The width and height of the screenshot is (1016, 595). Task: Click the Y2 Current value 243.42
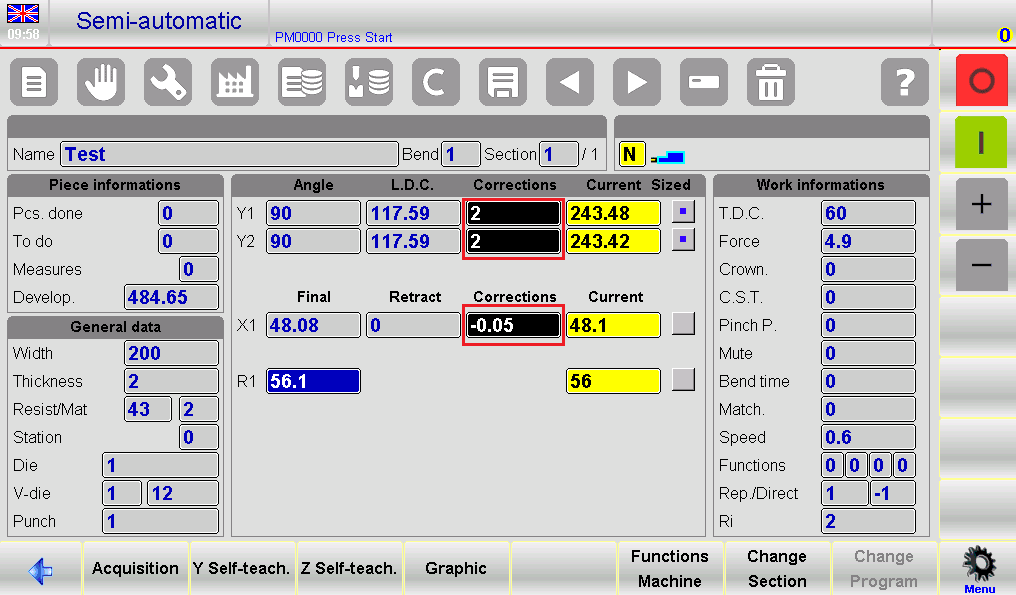[614, 241]
